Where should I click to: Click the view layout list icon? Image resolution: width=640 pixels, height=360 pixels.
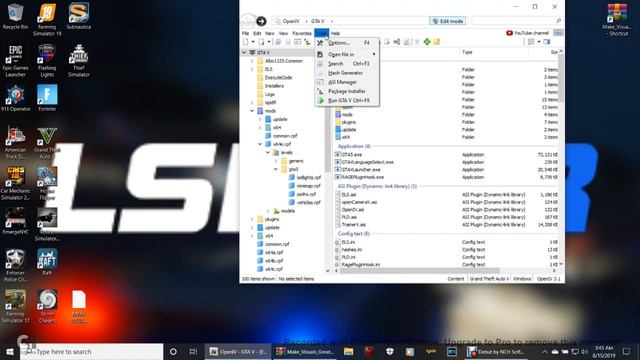pyautogui.click(x=531, y=42)
